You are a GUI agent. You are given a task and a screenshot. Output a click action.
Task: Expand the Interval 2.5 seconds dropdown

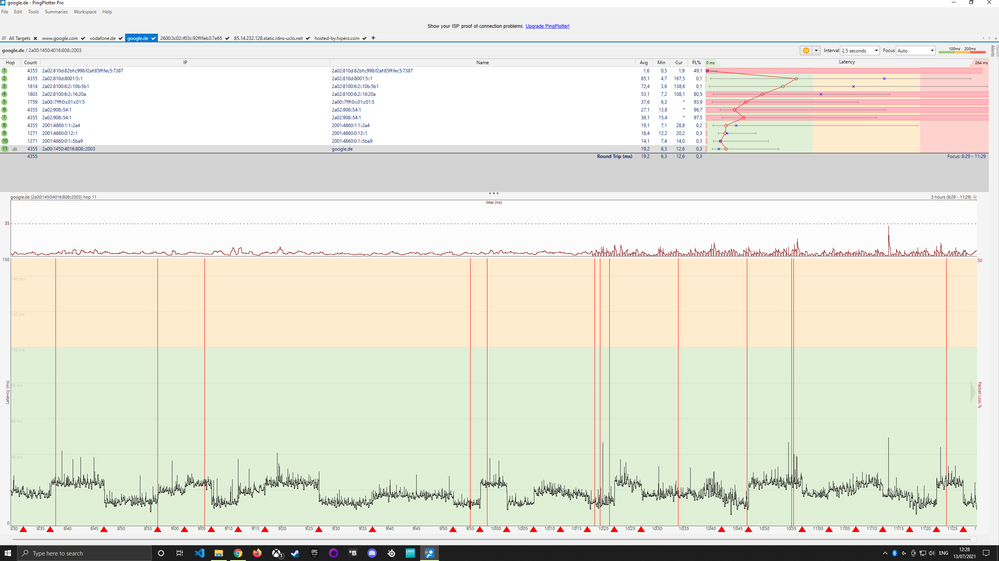coord(860,50)
